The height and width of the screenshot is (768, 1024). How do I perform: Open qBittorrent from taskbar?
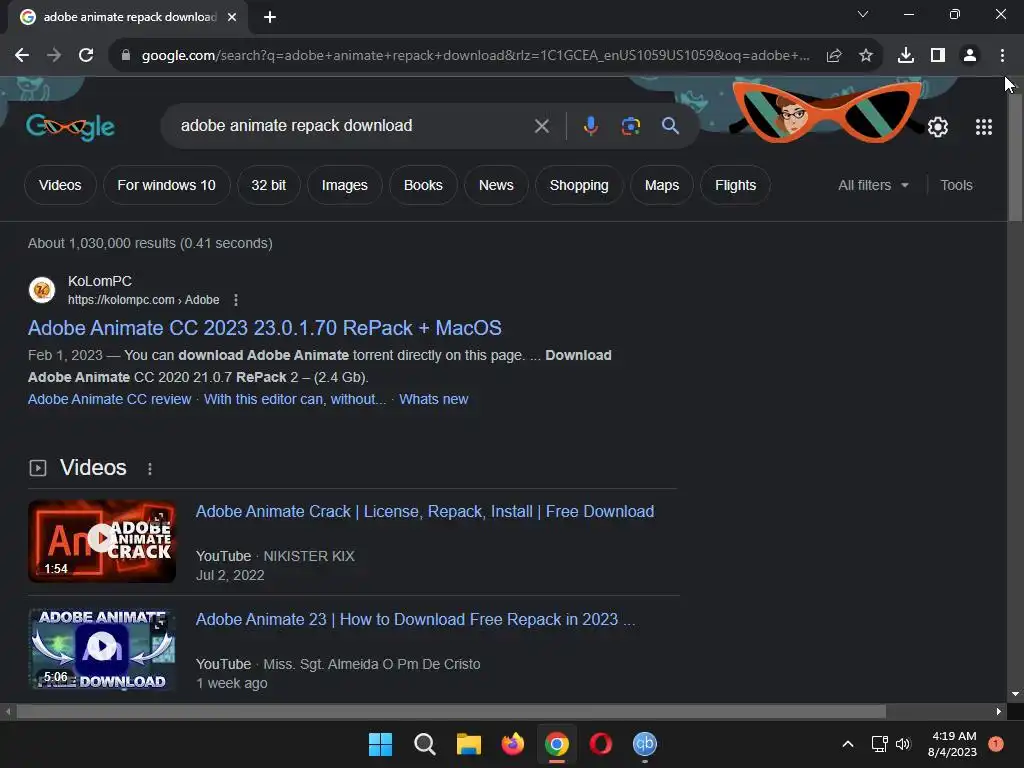click(x=645, y=744)
